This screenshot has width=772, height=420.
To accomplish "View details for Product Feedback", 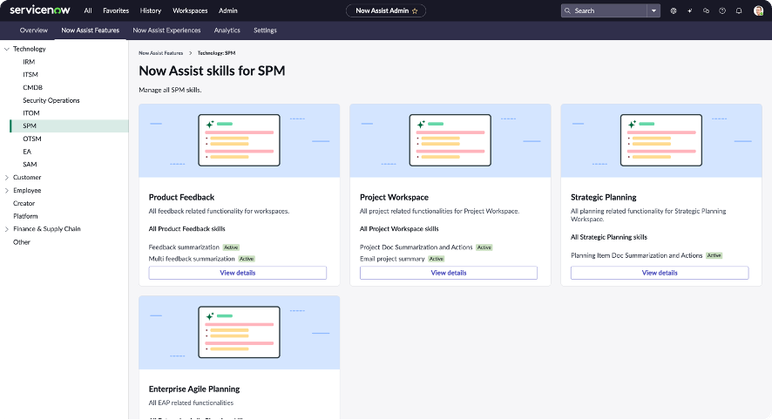I will [237, 273].
